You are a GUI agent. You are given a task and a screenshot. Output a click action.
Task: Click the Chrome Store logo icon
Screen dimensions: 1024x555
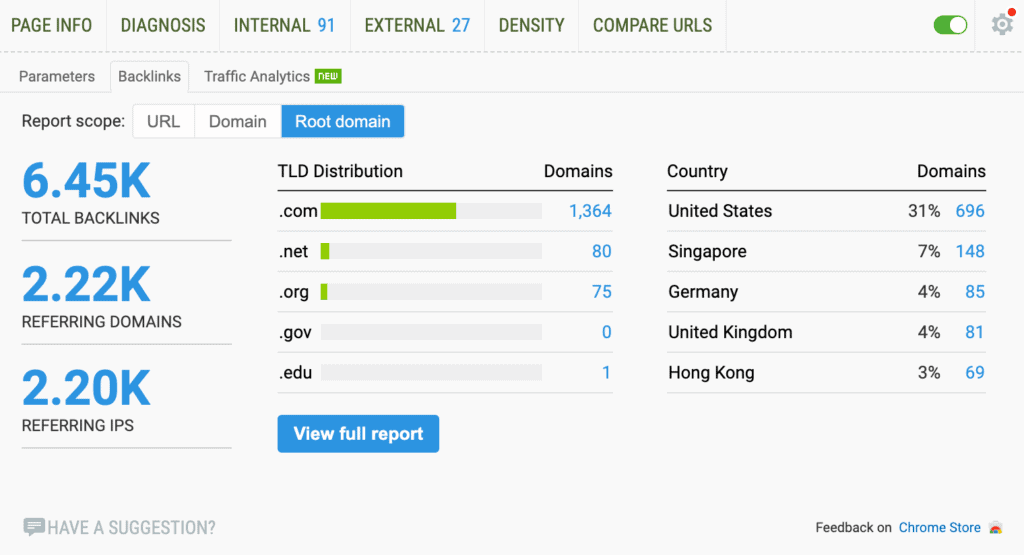pos(995,528)
